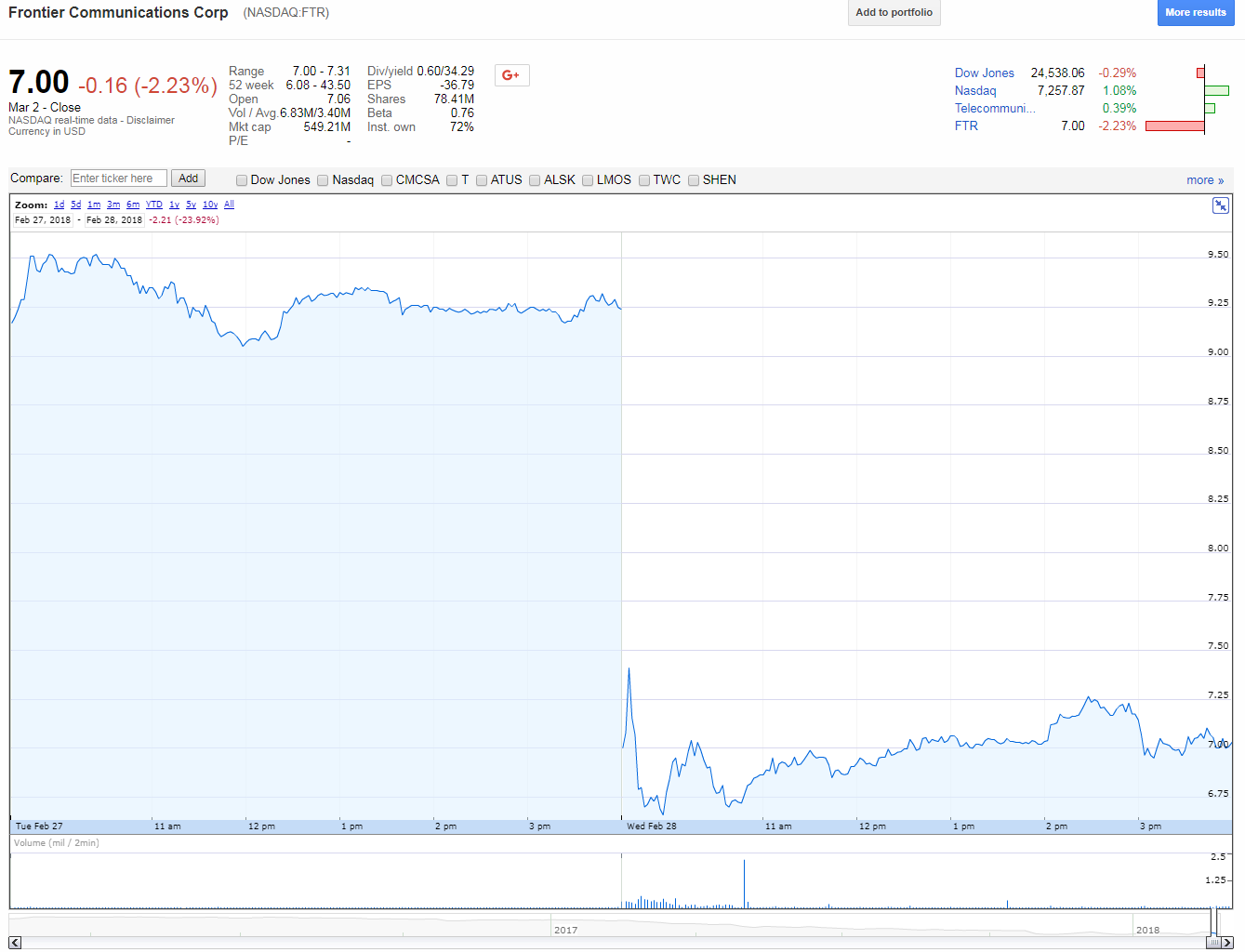Enable CMCSA comparison checkbox
Screen dimensions: 1245x952
pyautogui.click(x=387, y=180)
